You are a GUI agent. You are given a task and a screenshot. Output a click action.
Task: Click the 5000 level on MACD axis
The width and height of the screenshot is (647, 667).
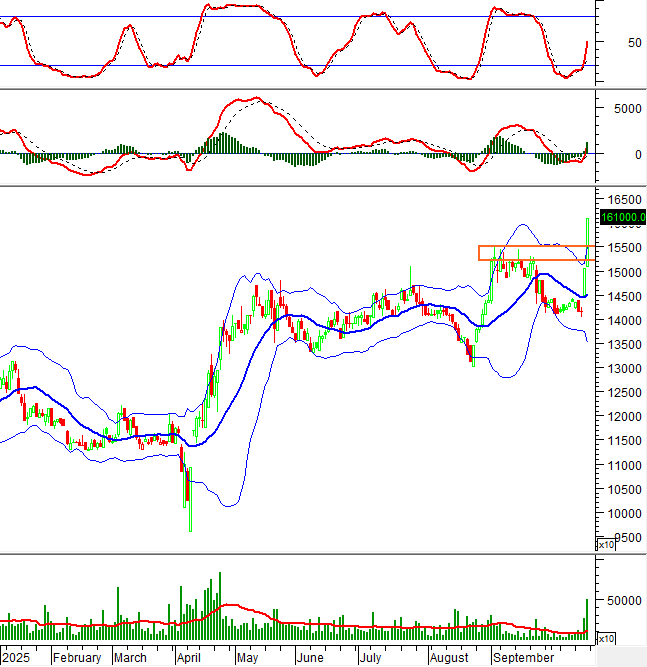tap(615, 108)
